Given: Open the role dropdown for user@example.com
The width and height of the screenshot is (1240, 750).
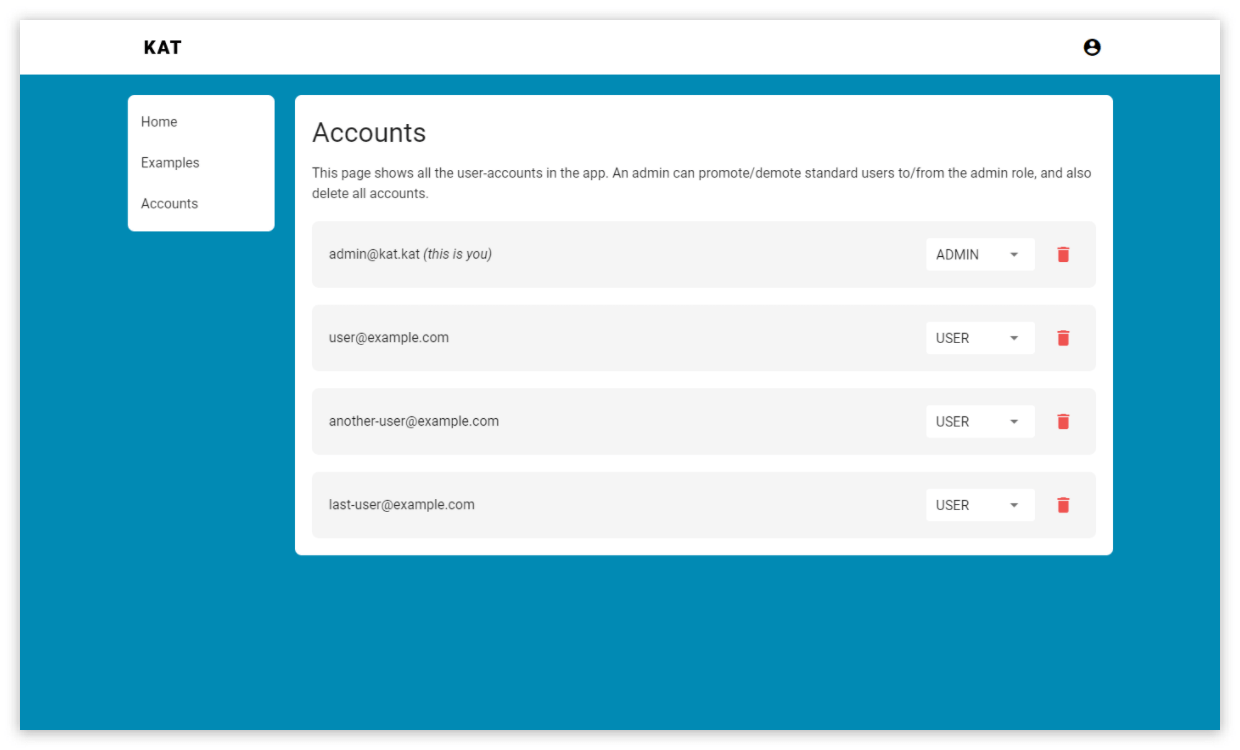Looking at the screenshot, I should [x=980, y=338].
